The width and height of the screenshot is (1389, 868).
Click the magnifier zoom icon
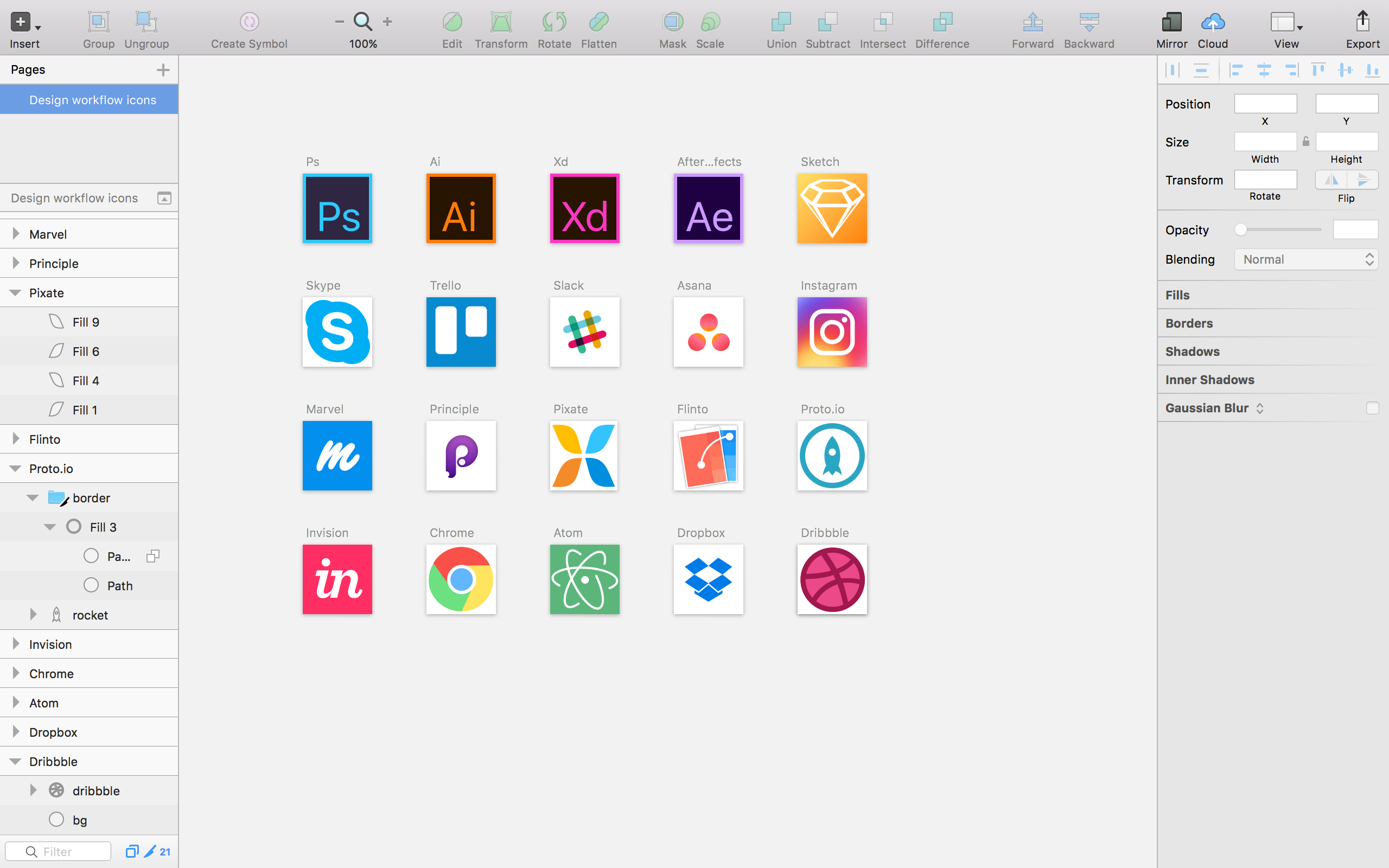363,22
